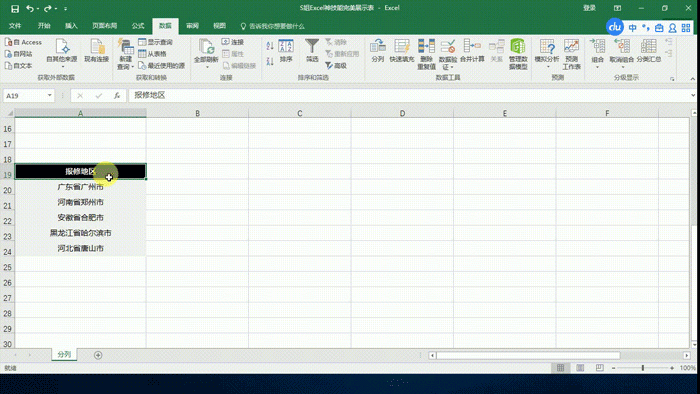Click 告诉我你想要做什么 tell me box
This screenshot has height=394, width=700.
coord(272,26)
